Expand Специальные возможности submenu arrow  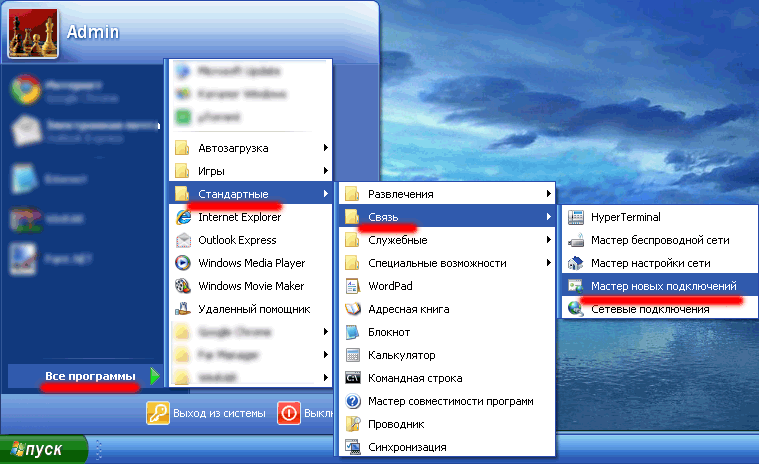tap(548, 263)
